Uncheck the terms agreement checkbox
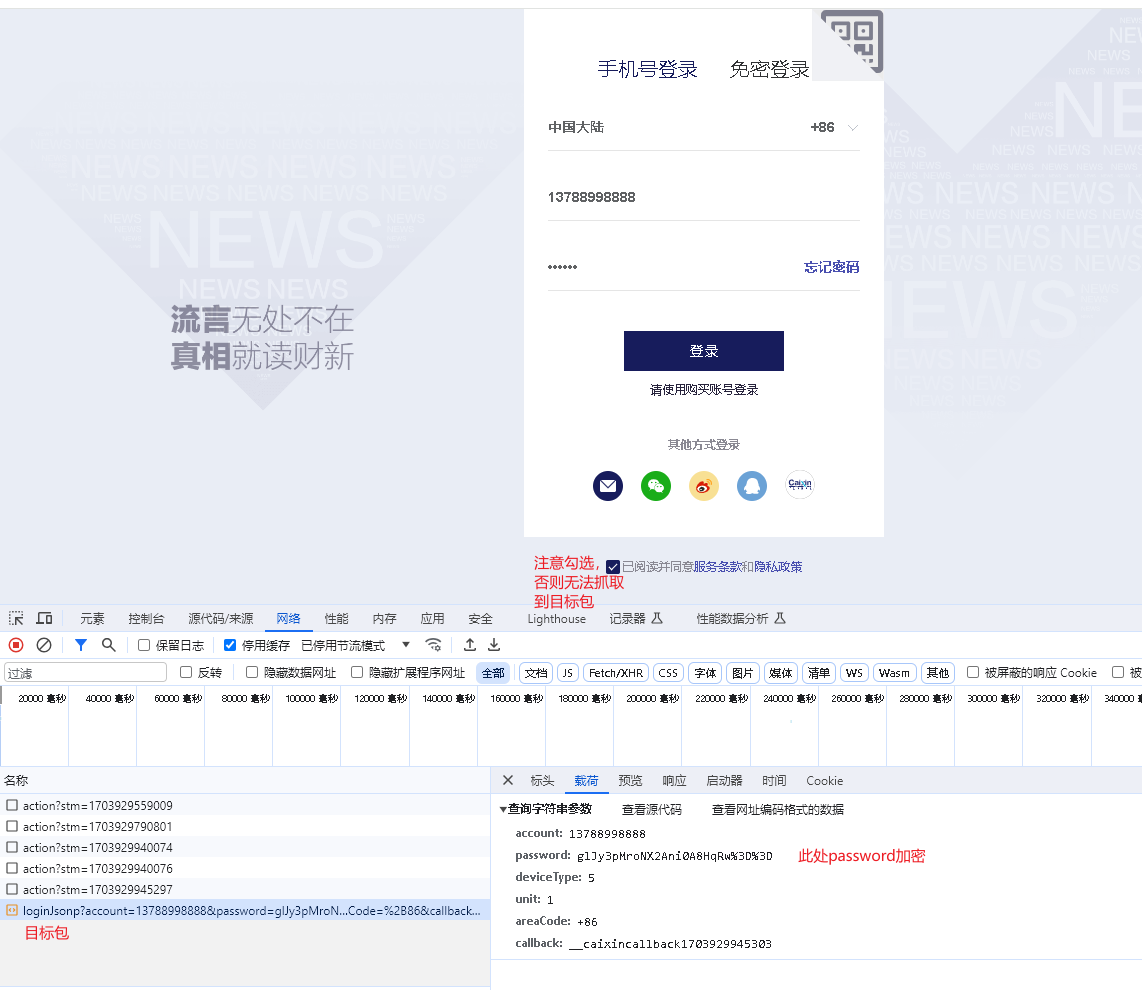This screenshot has width=1142, height=990. (613, 567)
